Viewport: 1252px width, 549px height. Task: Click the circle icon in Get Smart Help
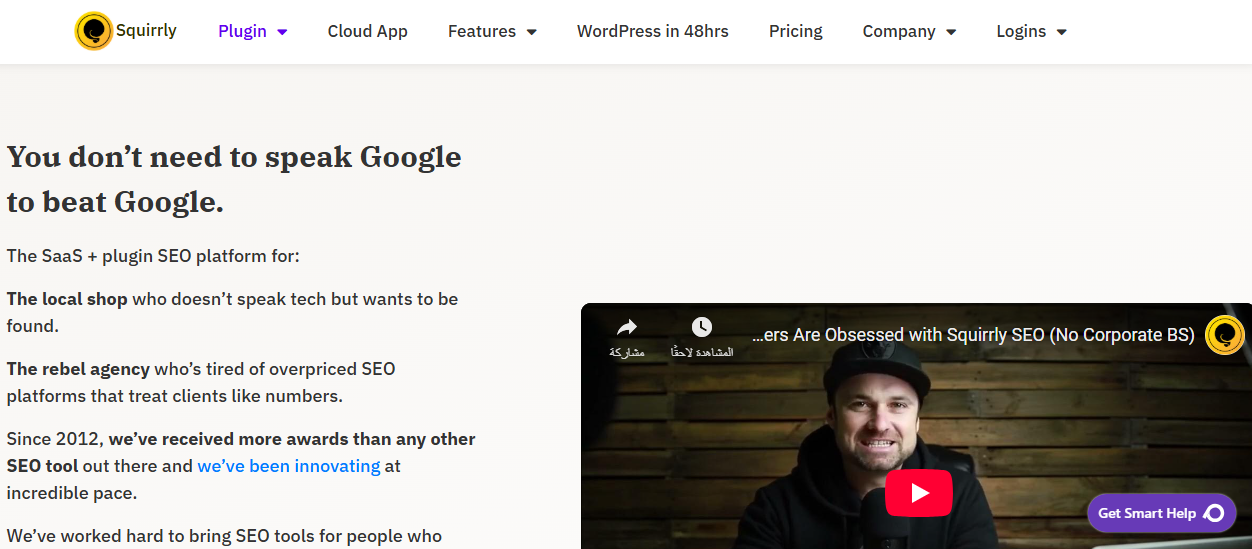click(x=1214, y=513)
